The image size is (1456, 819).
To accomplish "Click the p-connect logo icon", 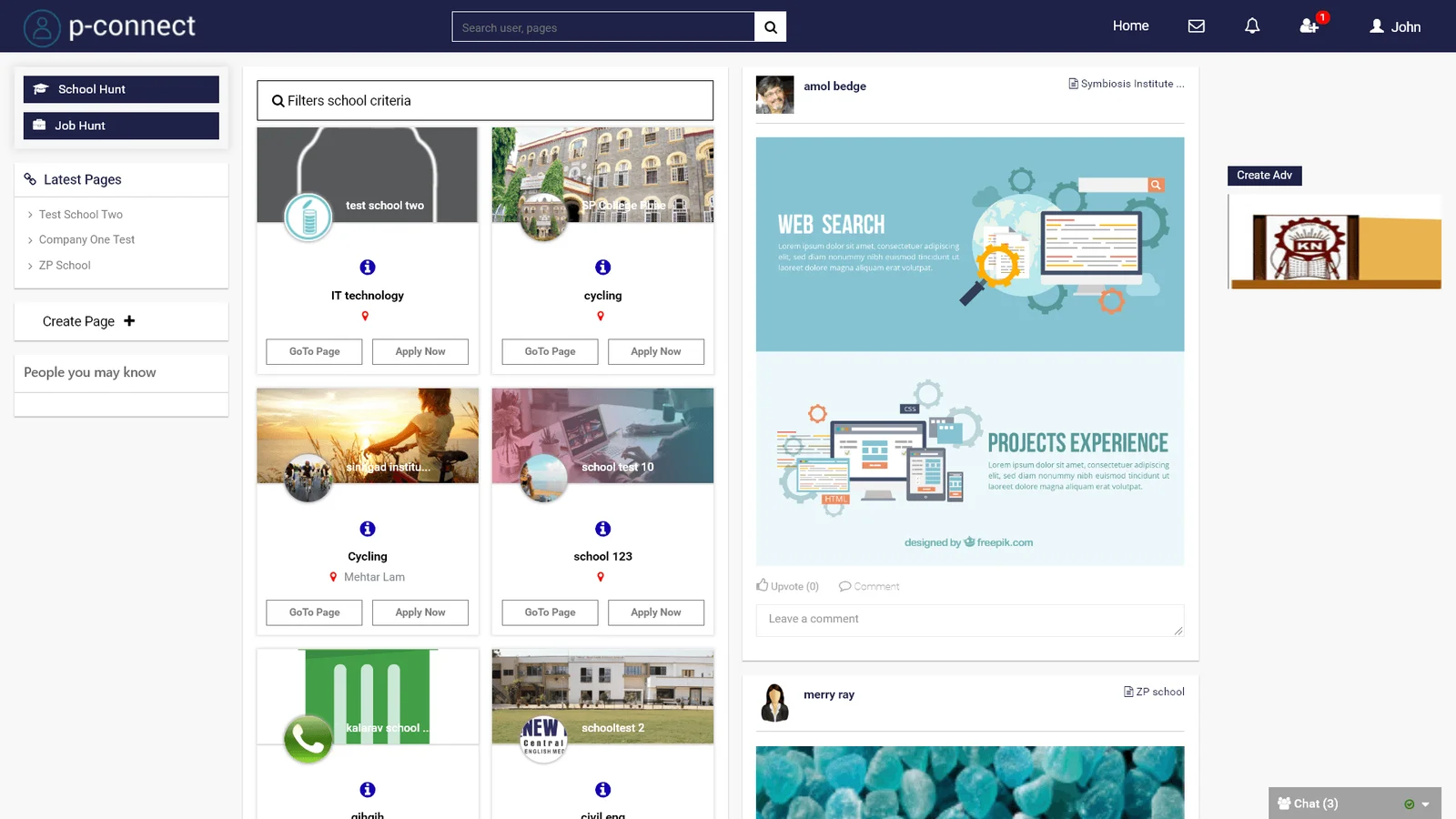I will pos(42,27).
